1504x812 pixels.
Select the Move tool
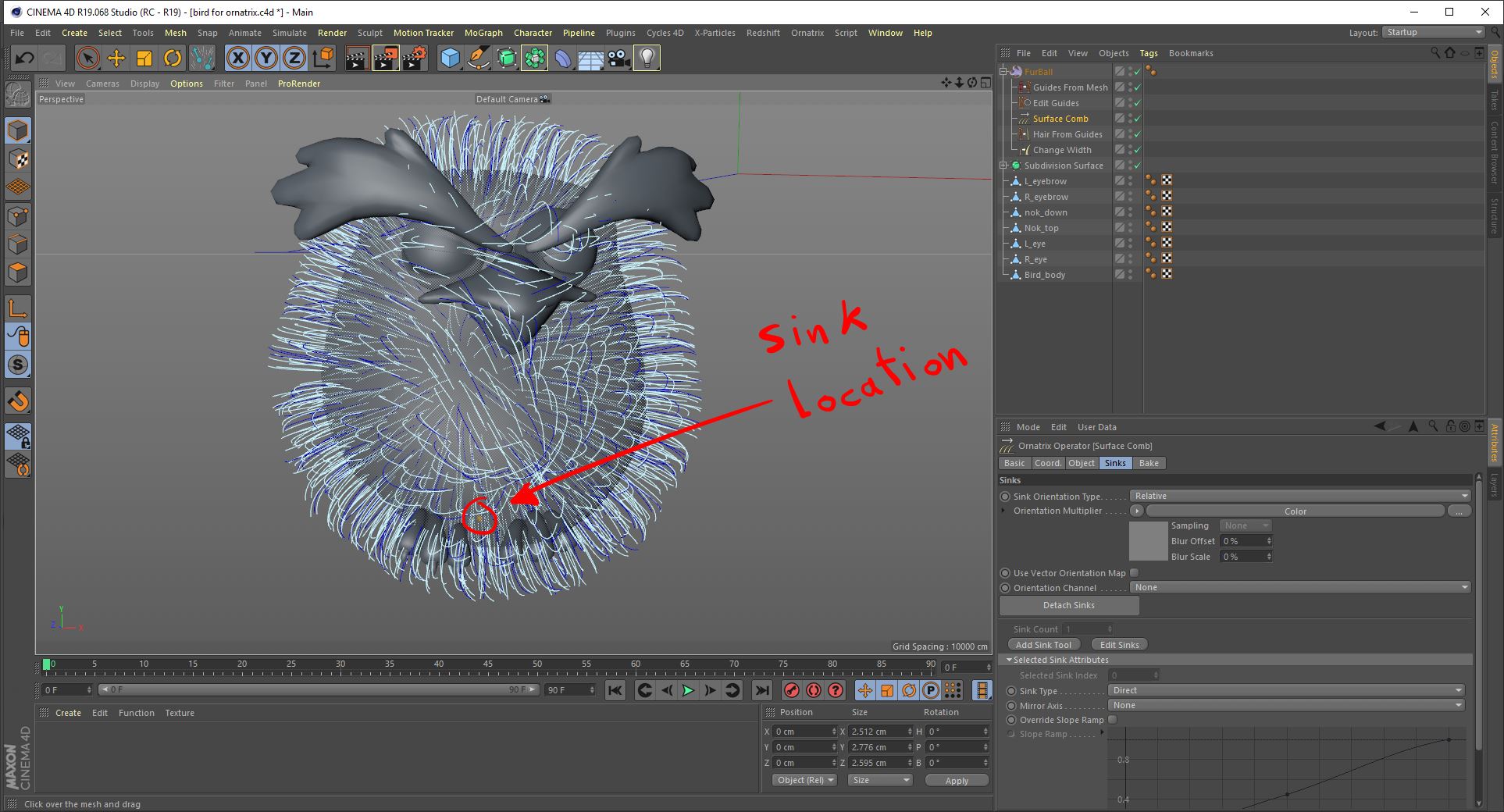(116, 58)
